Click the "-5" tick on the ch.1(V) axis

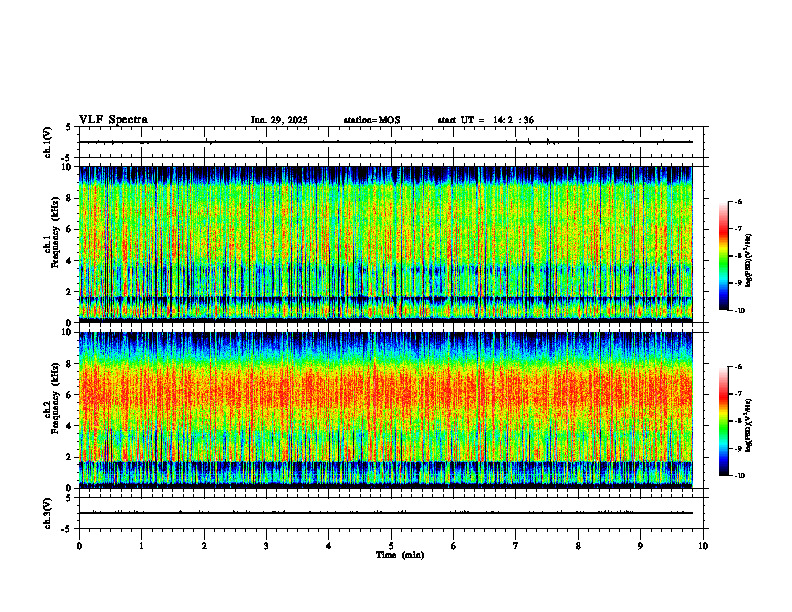(67, 158)
